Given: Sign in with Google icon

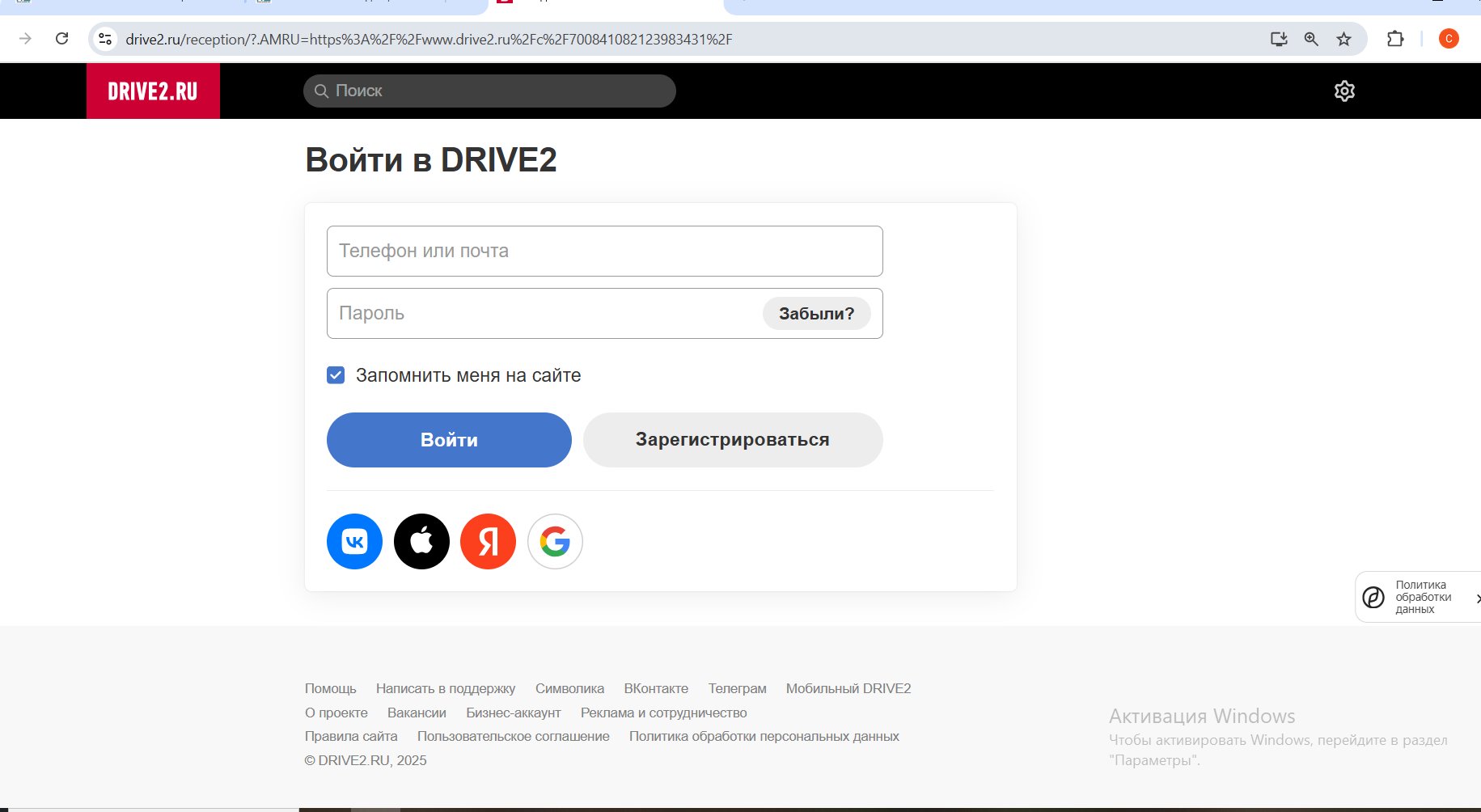Looking at the screenshot, I should tap(555, 541).
